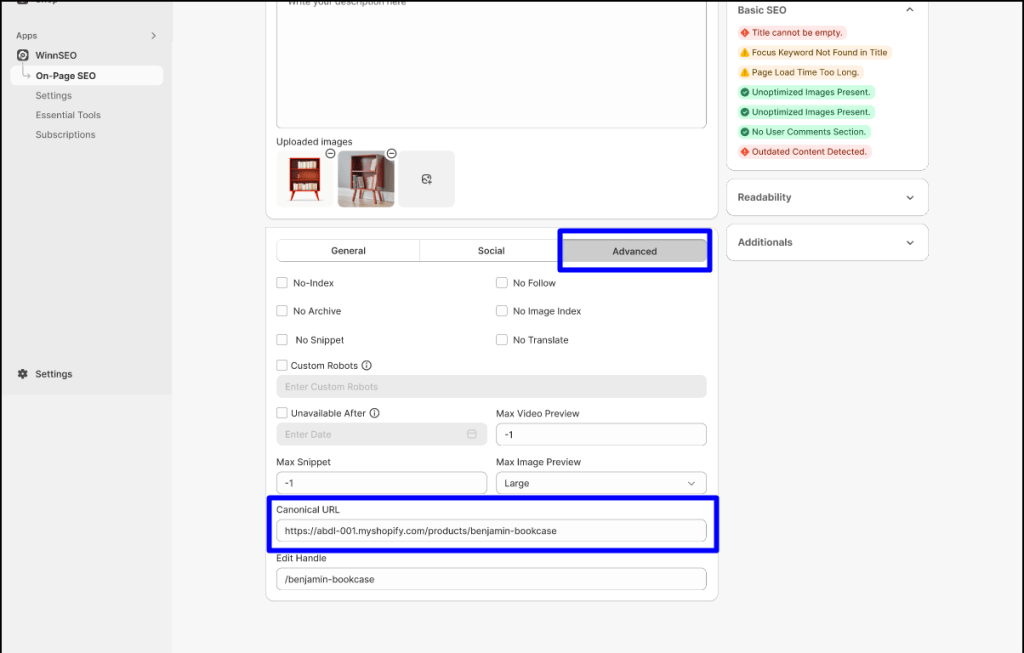Open WinnSEO Settings submenu item
This screenshot has height=653, width=1024.
click(x=54, y=95)
